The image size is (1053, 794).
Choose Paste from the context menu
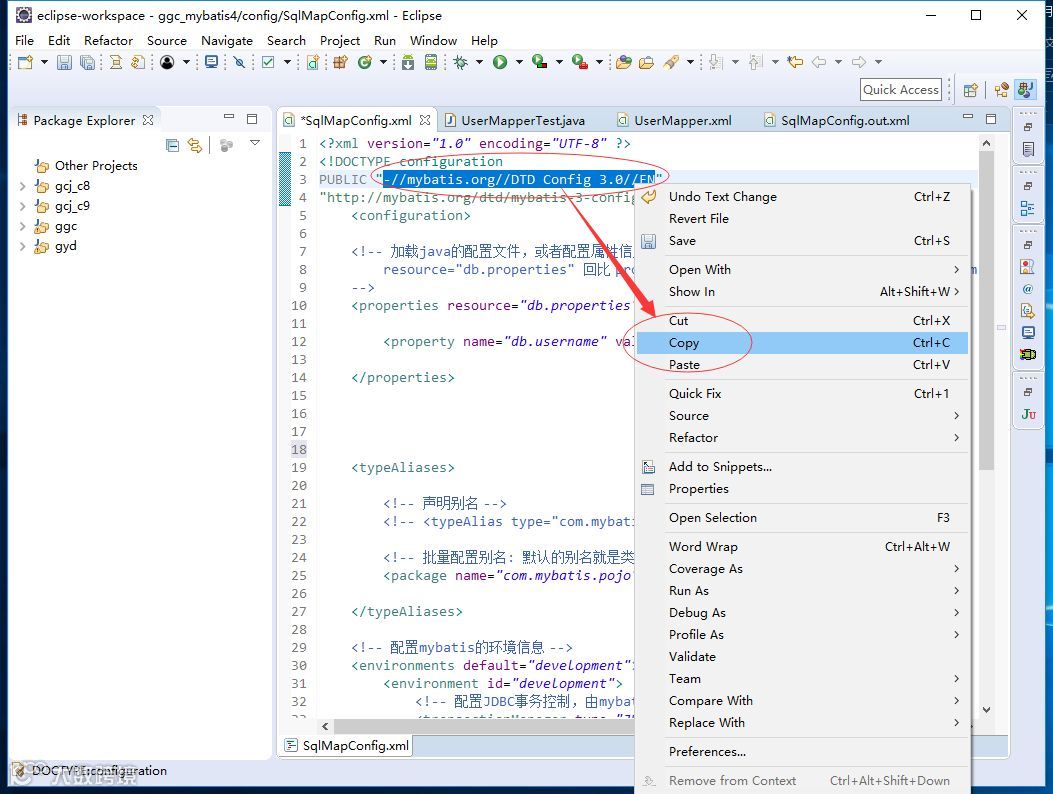click(x=802, y=365)
